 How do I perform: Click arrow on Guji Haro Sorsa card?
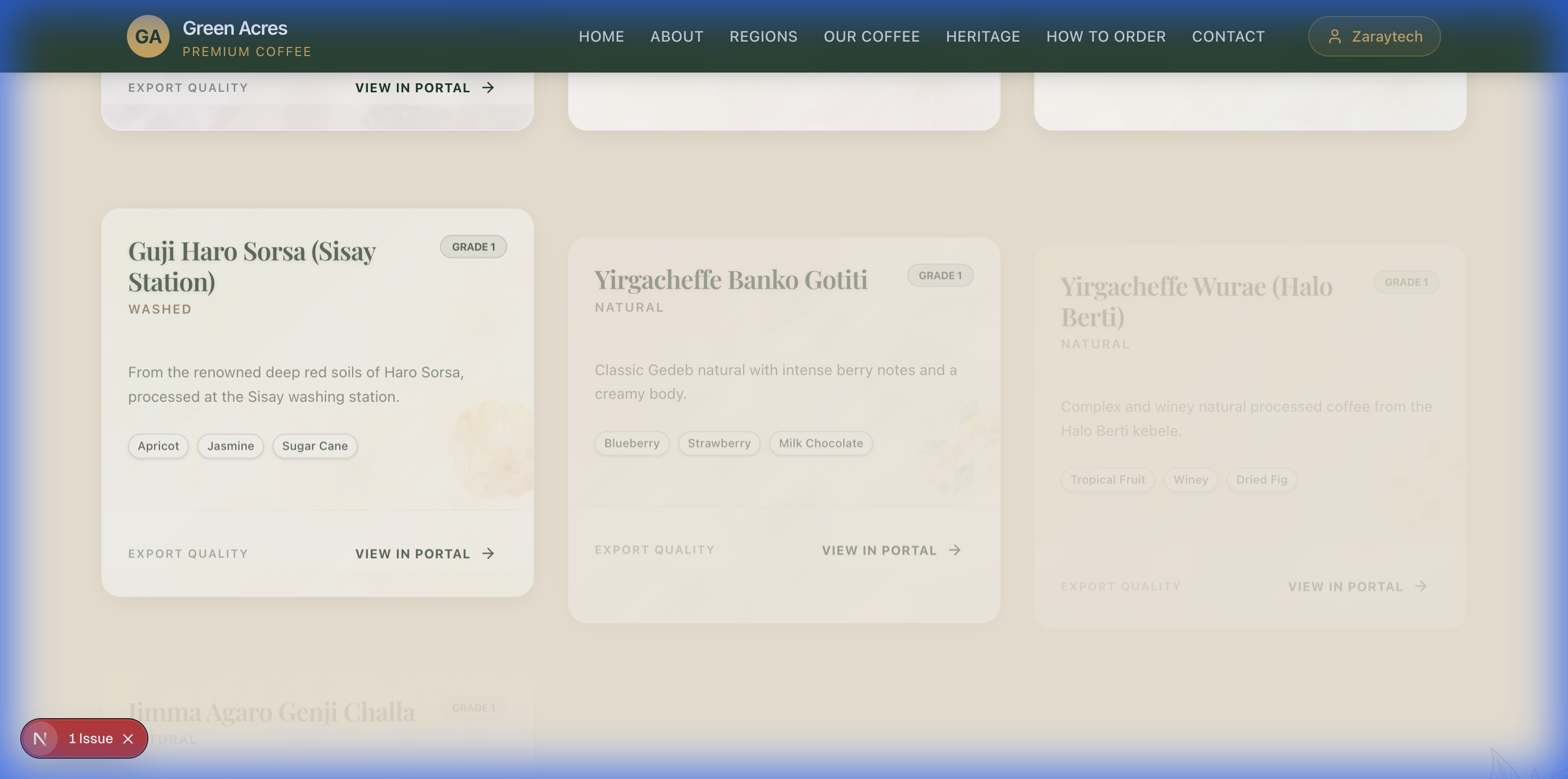coord(488,554)
